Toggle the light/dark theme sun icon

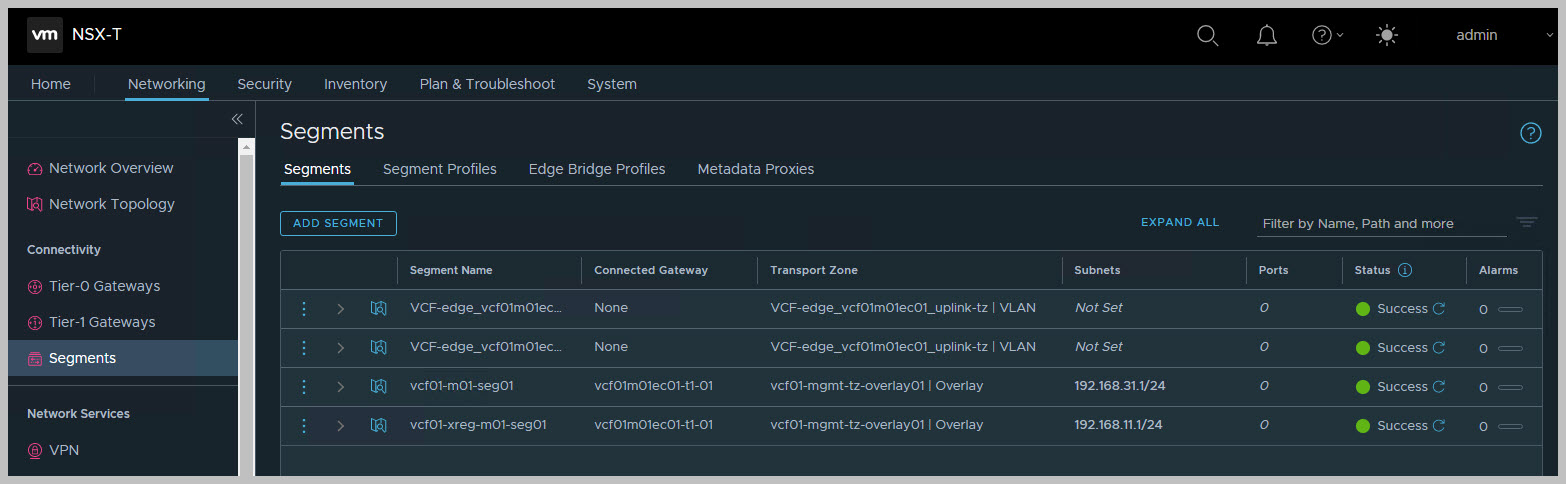click(1386, 35)
